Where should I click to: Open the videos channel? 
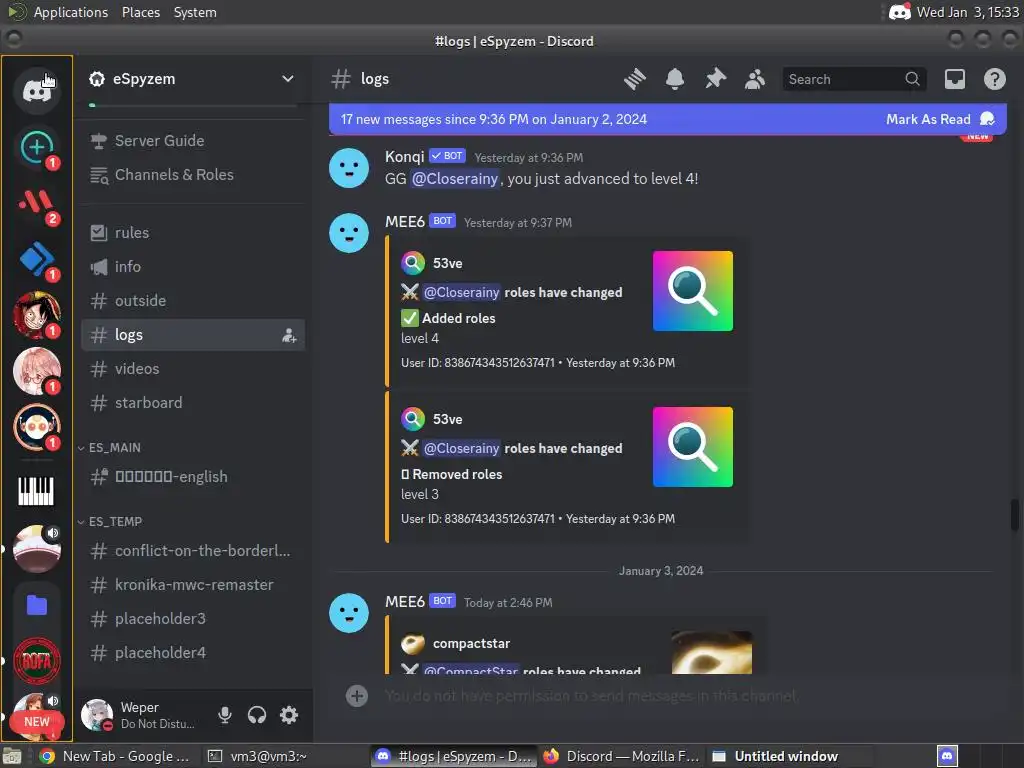pyautogui.click(x=193, y=368)
